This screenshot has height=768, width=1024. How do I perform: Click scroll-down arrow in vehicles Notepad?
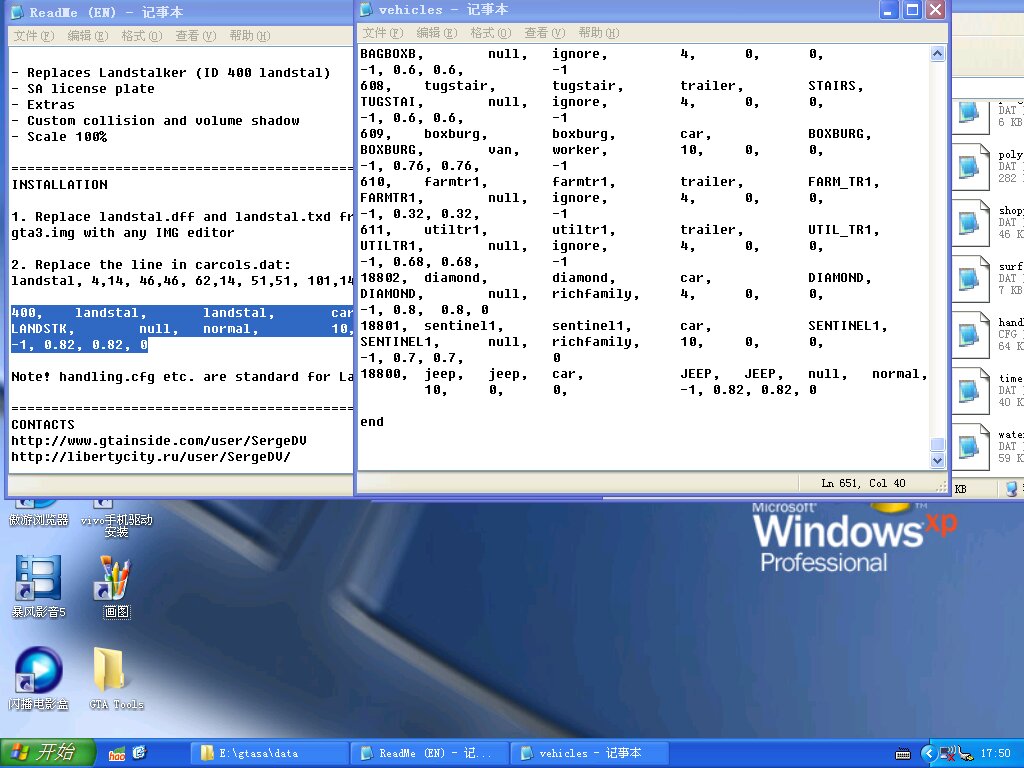(x=937, y=460)
